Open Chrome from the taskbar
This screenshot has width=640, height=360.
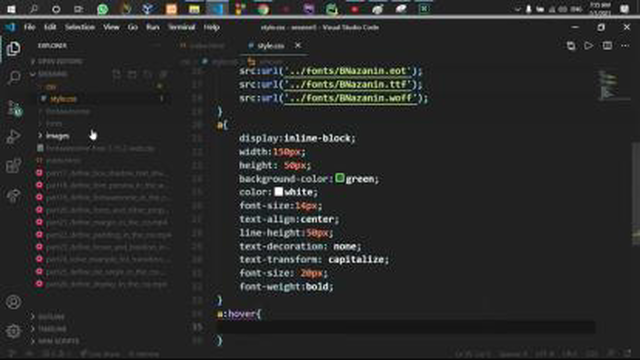click(263, 9)
